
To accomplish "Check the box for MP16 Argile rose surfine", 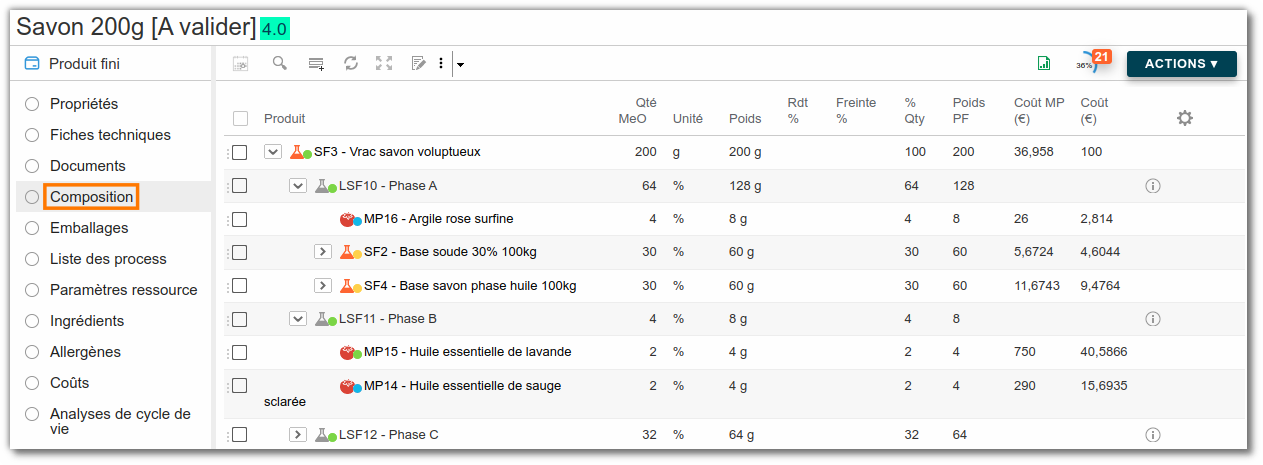I will click(239, 219).
